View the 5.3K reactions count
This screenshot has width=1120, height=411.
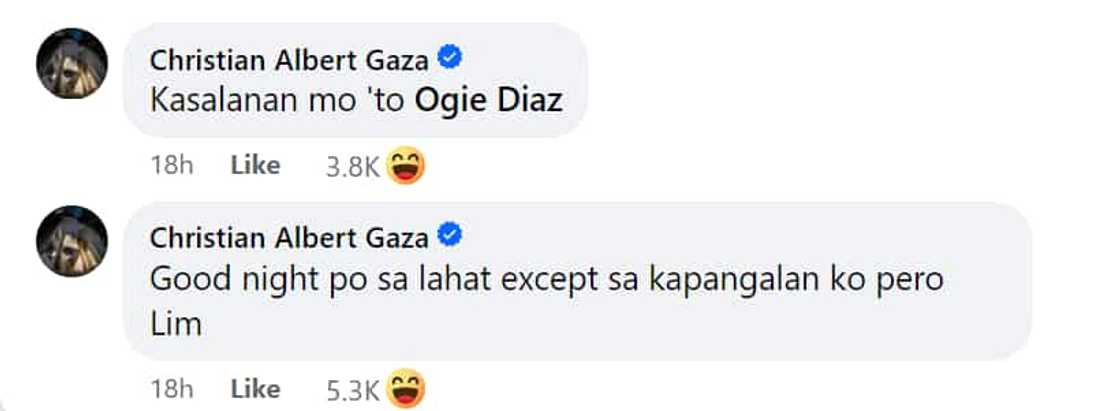[x=352, y=390]
